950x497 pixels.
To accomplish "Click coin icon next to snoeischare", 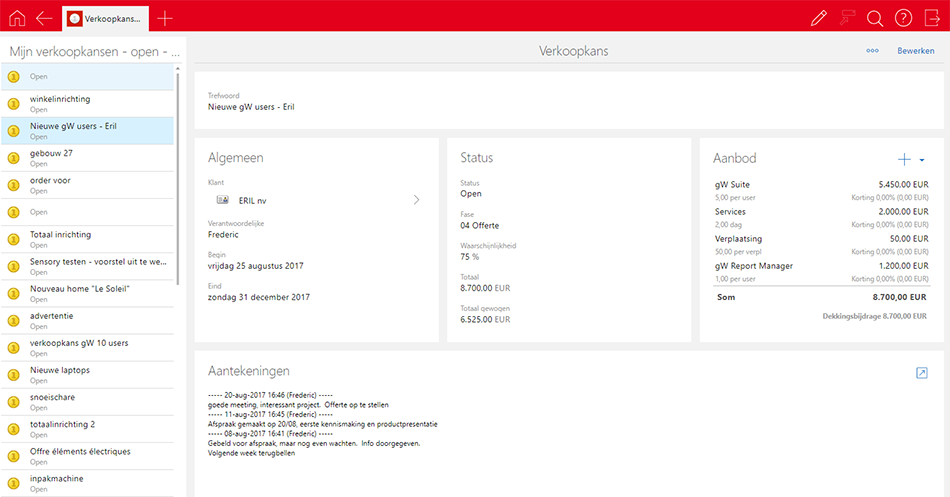I will point(13,402).
